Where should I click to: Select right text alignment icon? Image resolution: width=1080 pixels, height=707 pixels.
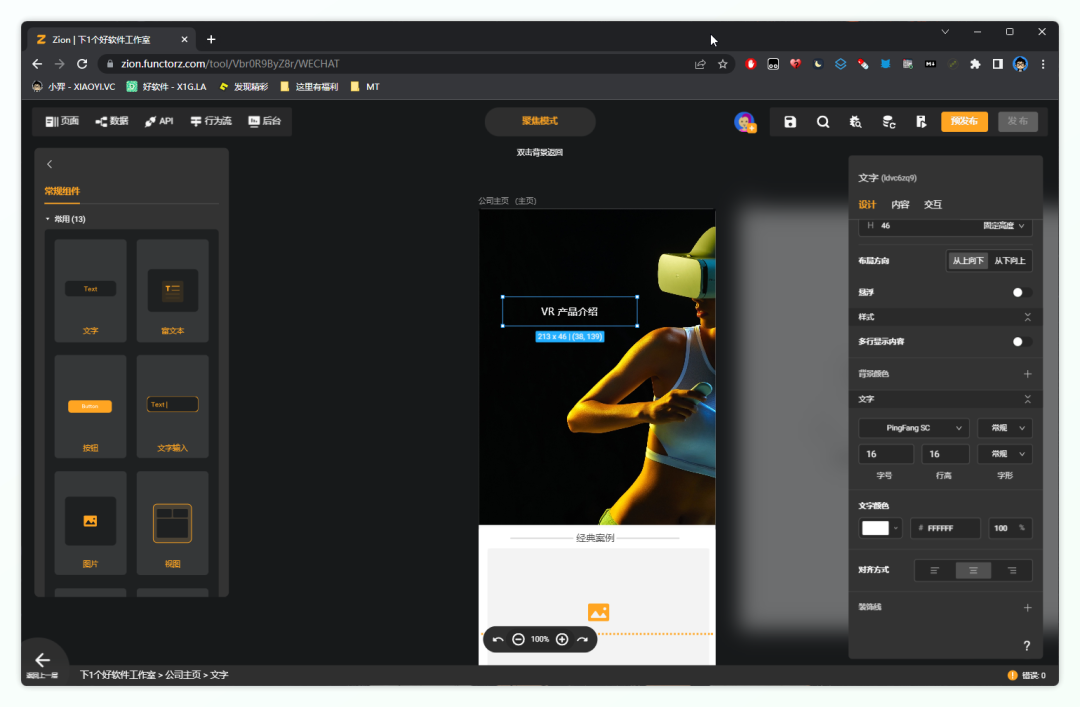1012,570
